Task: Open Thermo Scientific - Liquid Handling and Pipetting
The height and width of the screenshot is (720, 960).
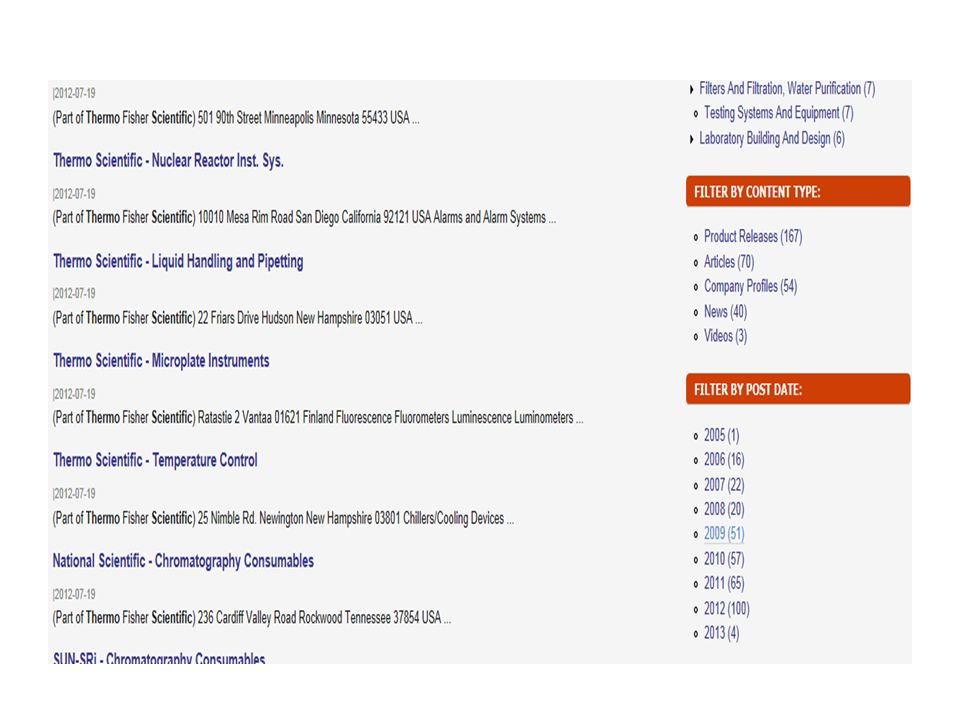Action: coord(178,261)
